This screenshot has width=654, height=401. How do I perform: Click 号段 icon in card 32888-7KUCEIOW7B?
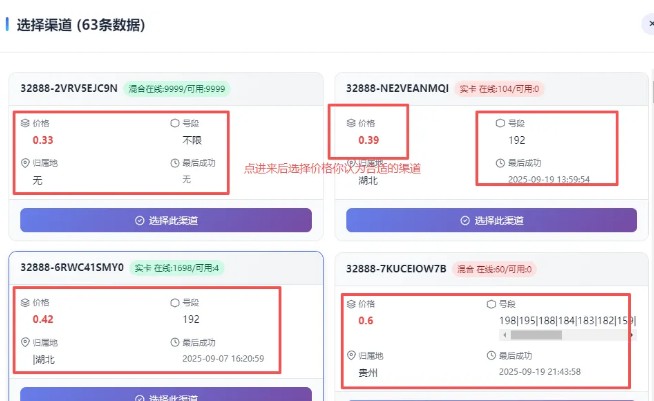pyautogui.click(x=490, y=302)
